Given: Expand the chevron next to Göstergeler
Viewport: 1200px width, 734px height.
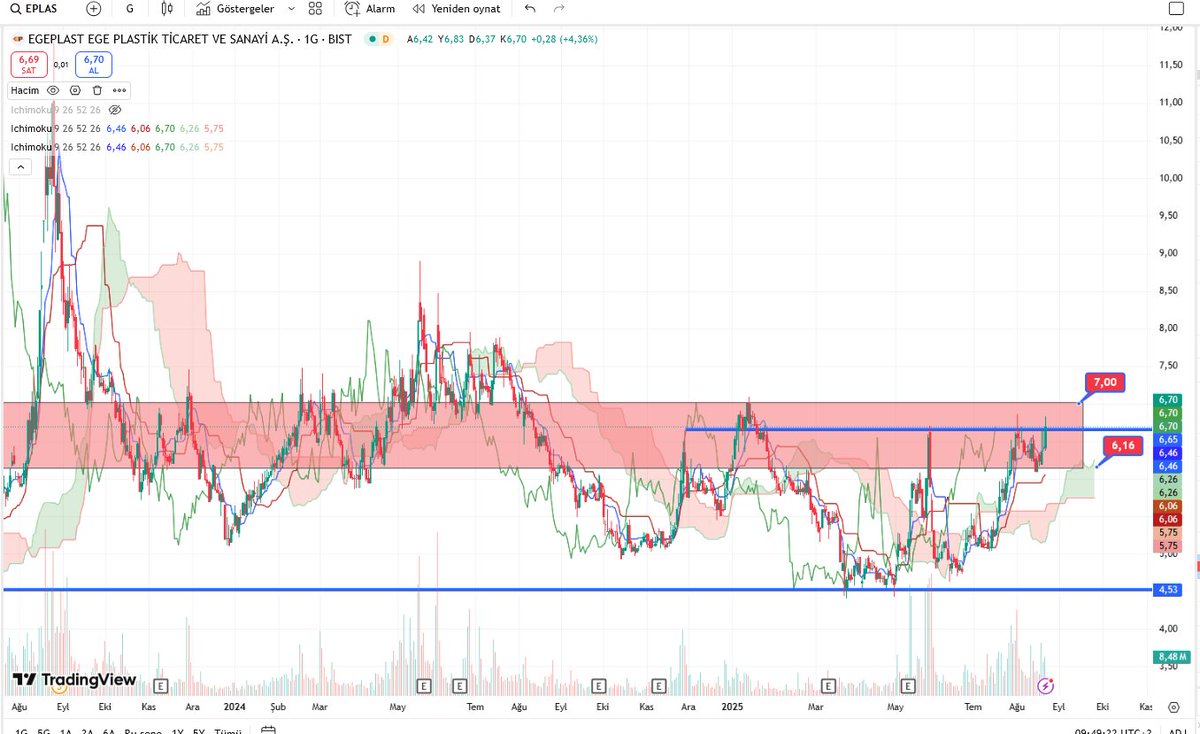Looking at the screenshot, I should pyautogui.click(x=291, y=8).
